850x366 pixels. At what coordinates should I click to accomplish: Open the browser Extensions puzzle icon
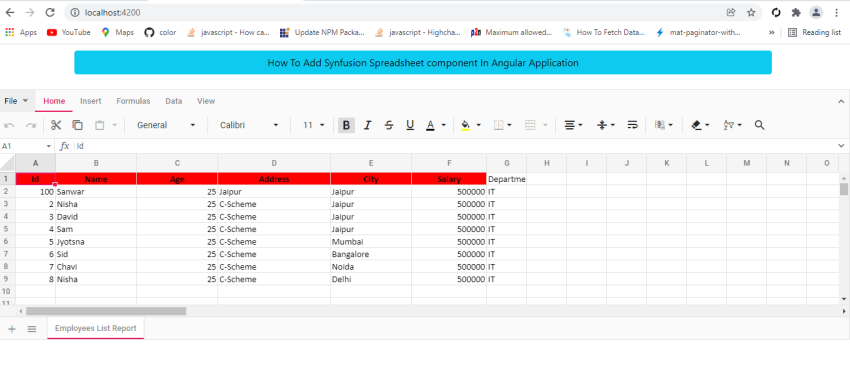point(796,12)
